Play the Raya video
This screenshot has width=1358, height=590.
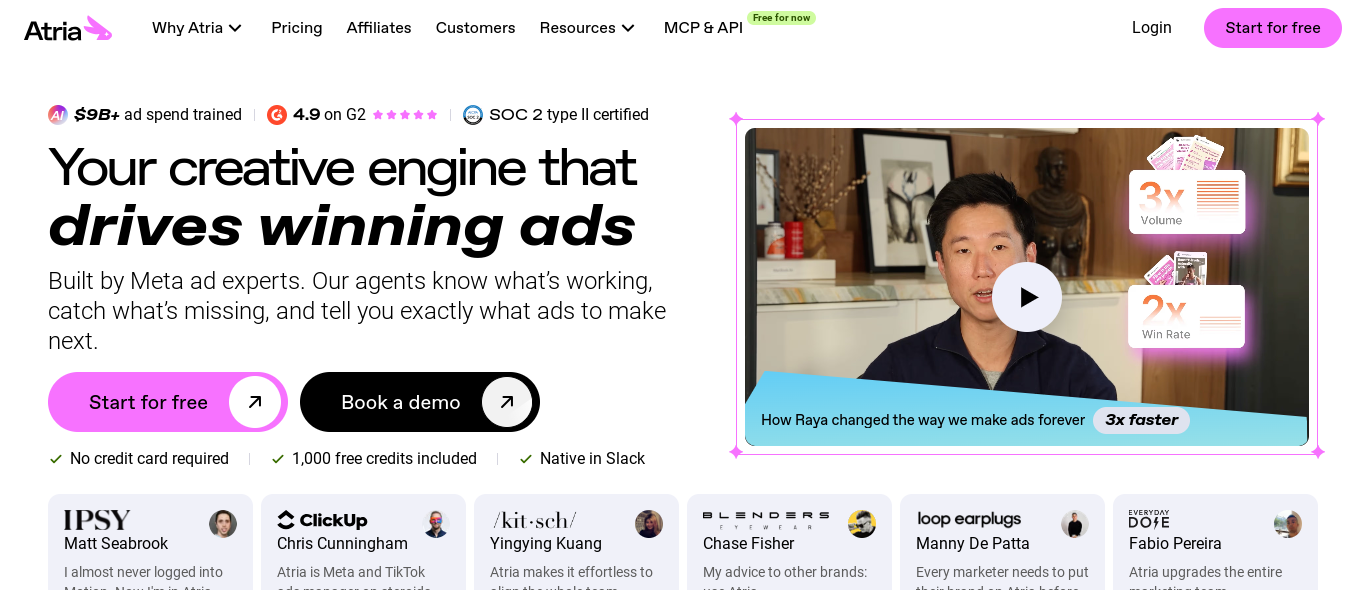1027,297
